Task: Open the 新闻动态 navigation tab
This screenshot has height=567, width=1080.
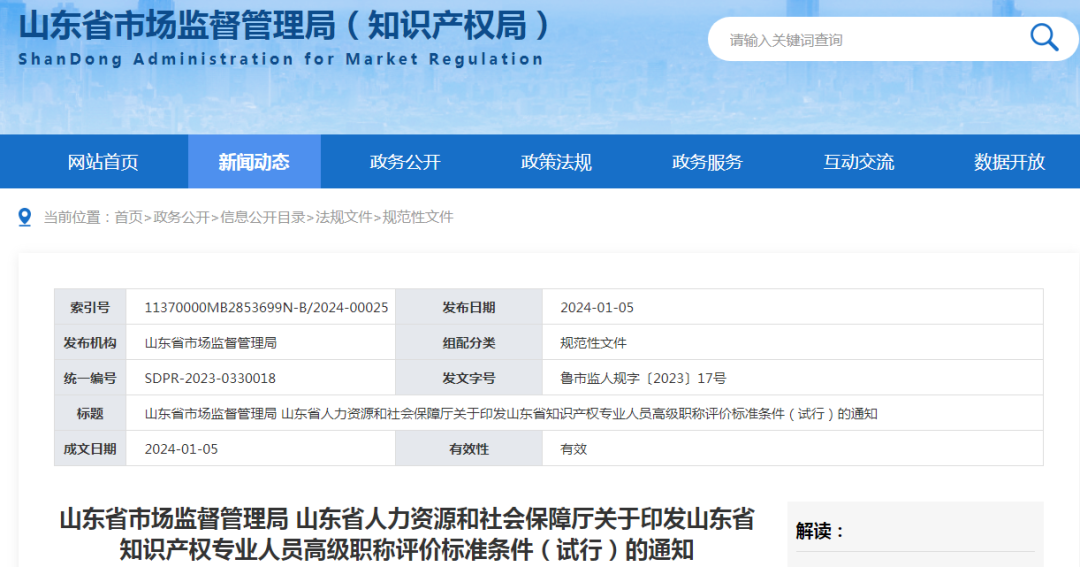Action: 254,162
